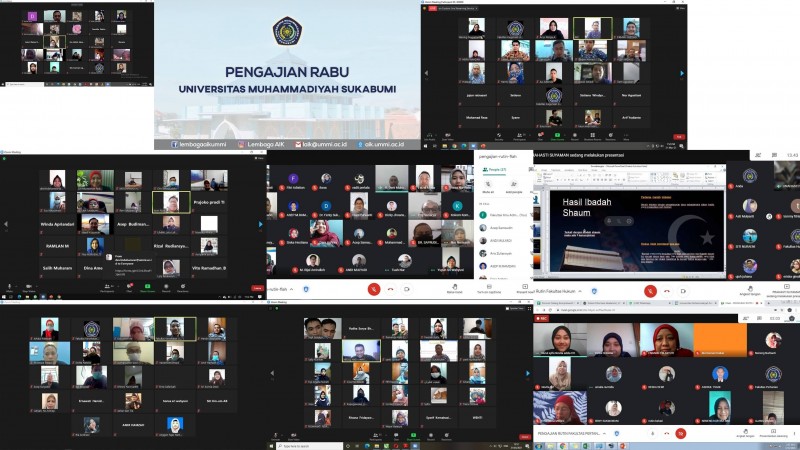The width and height of the screenshot is (800, 450).
Task: Select Asep Samsudin in Meet participants list
Action: (x=503, y=228)
